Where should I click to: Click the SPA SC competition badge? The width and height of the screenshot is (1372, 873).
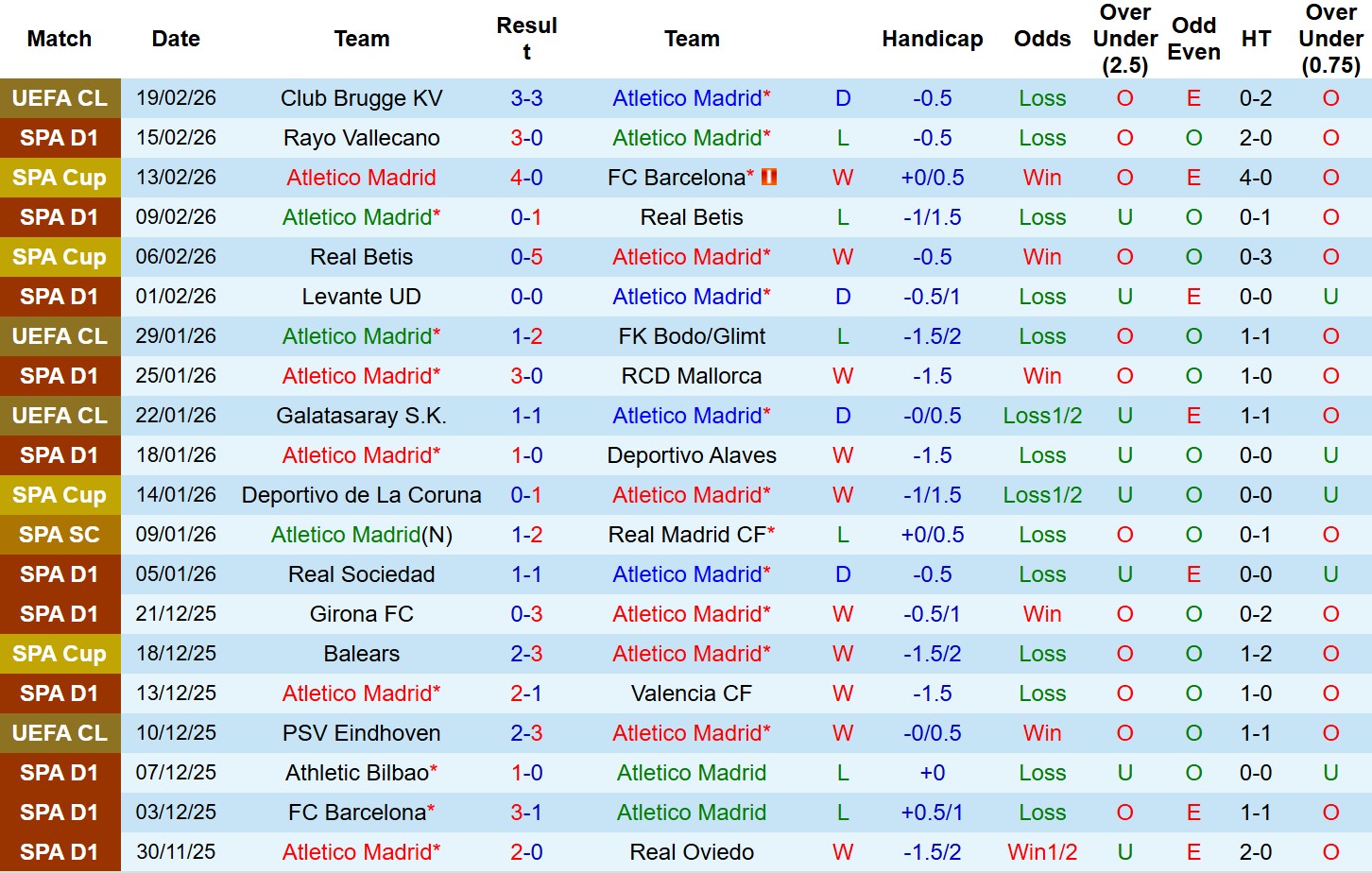(x=60, y=535)
